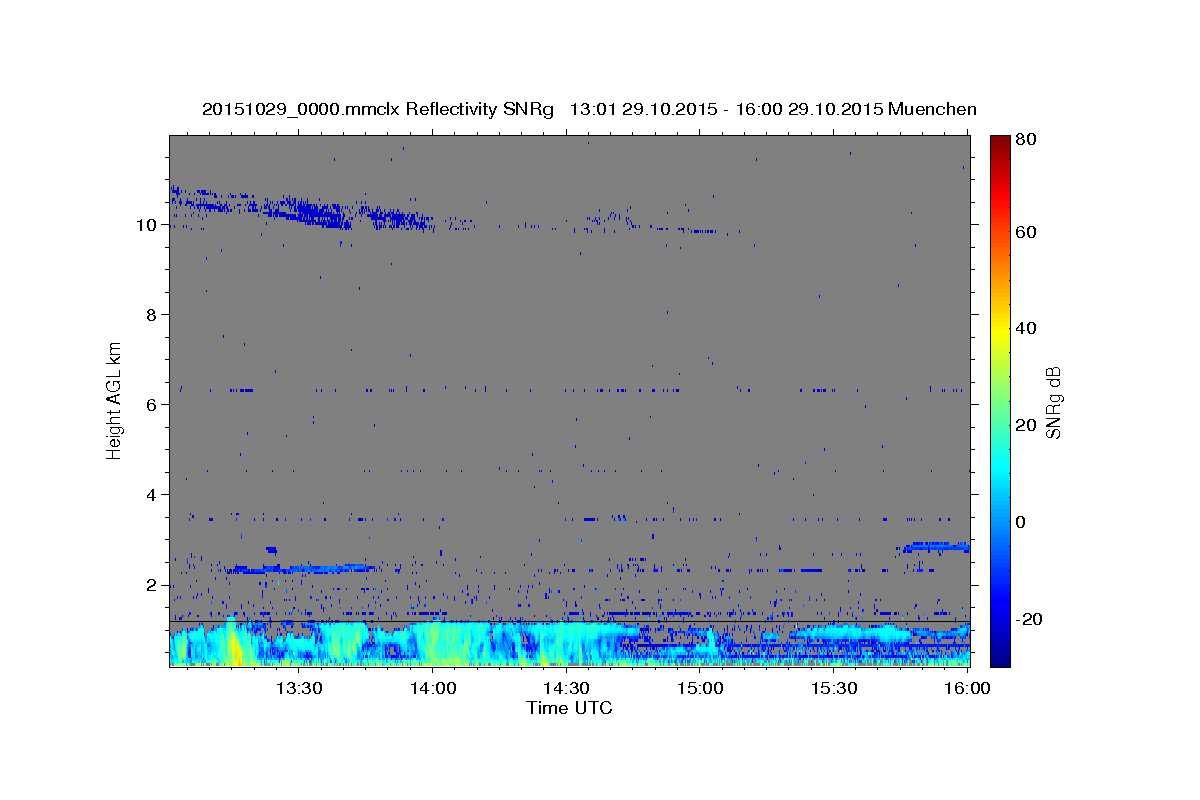Click the 14:30 time tick label

(566, 688)
